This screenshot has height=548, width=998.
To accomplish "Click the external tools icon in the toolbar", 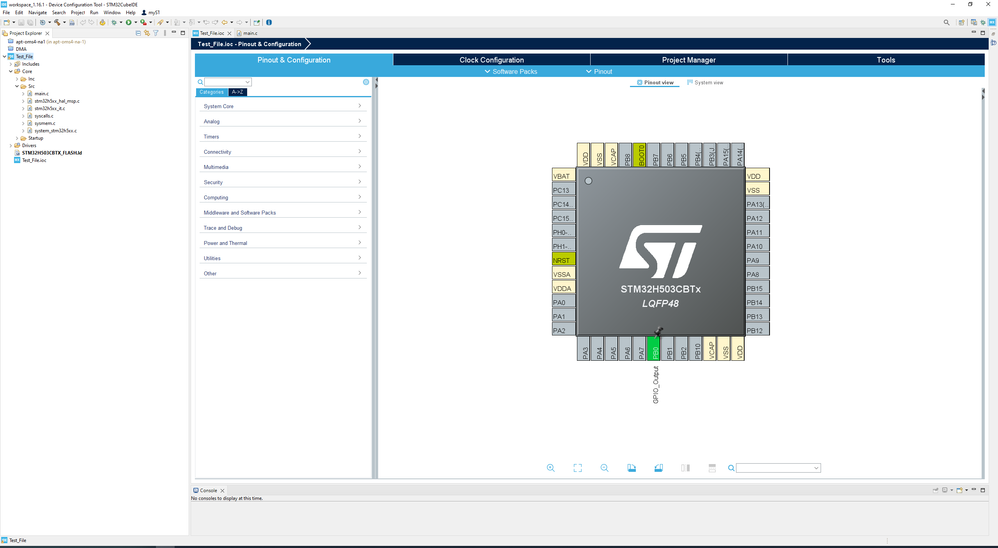I will pyautogui.click(x=143, y=22).
